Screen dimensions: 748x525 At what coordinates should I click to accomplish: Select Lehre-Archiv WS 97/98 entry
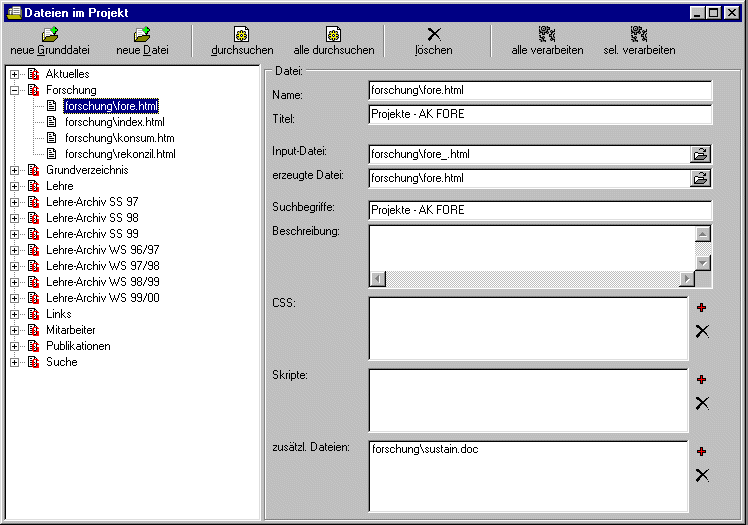(103, 266)
